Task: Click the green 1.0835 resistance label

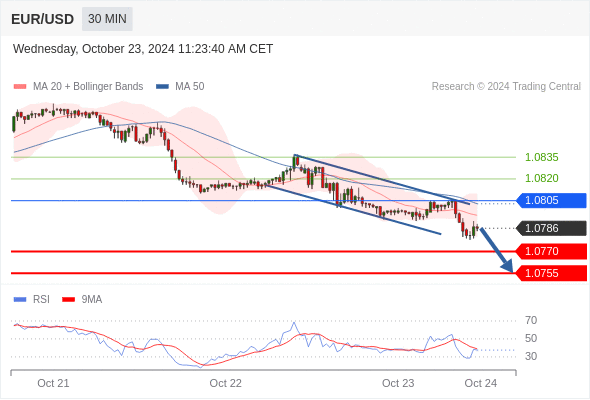Action: (x=541, y=157)
